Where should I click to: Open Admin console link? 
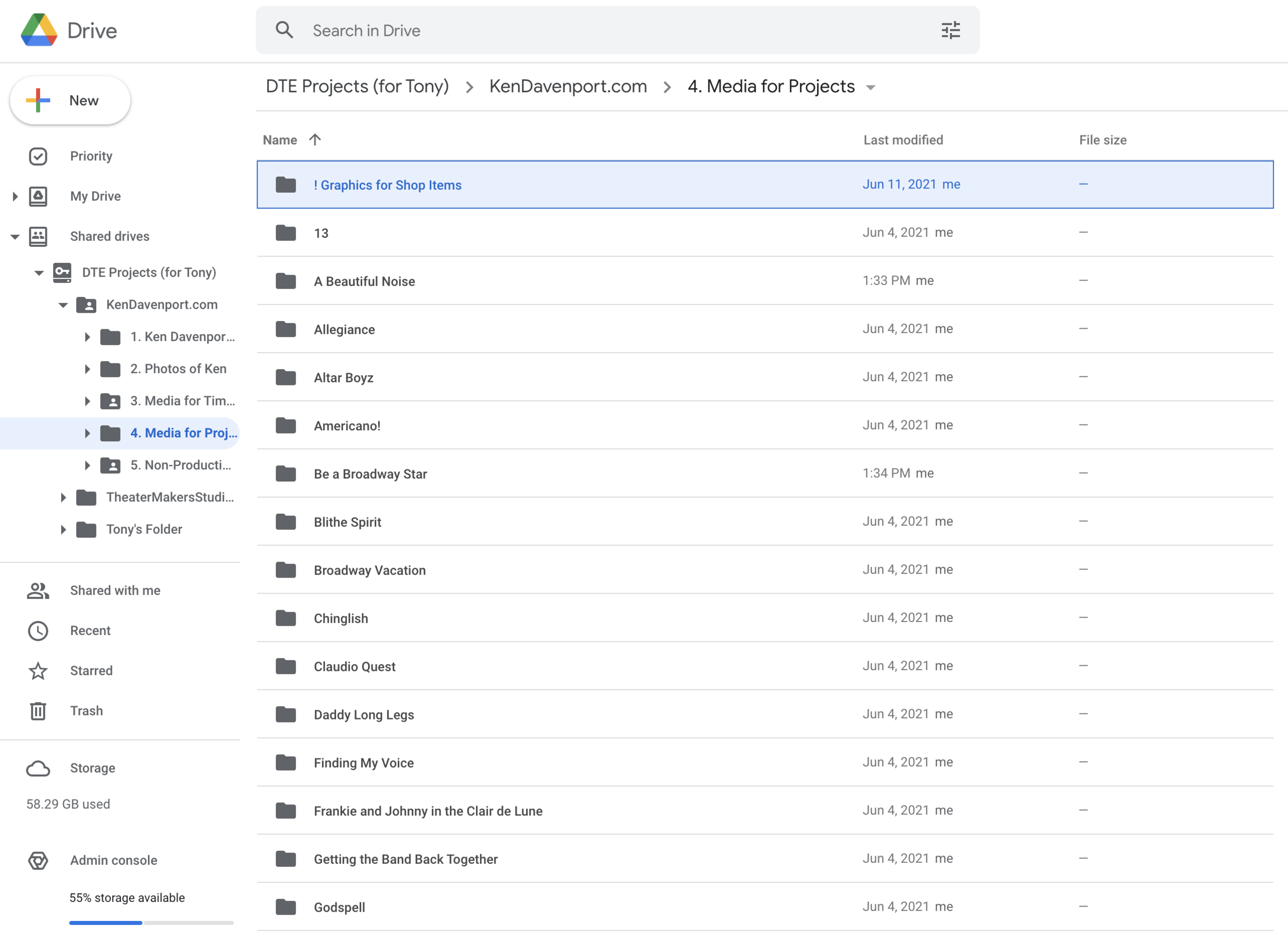point(113,860)
